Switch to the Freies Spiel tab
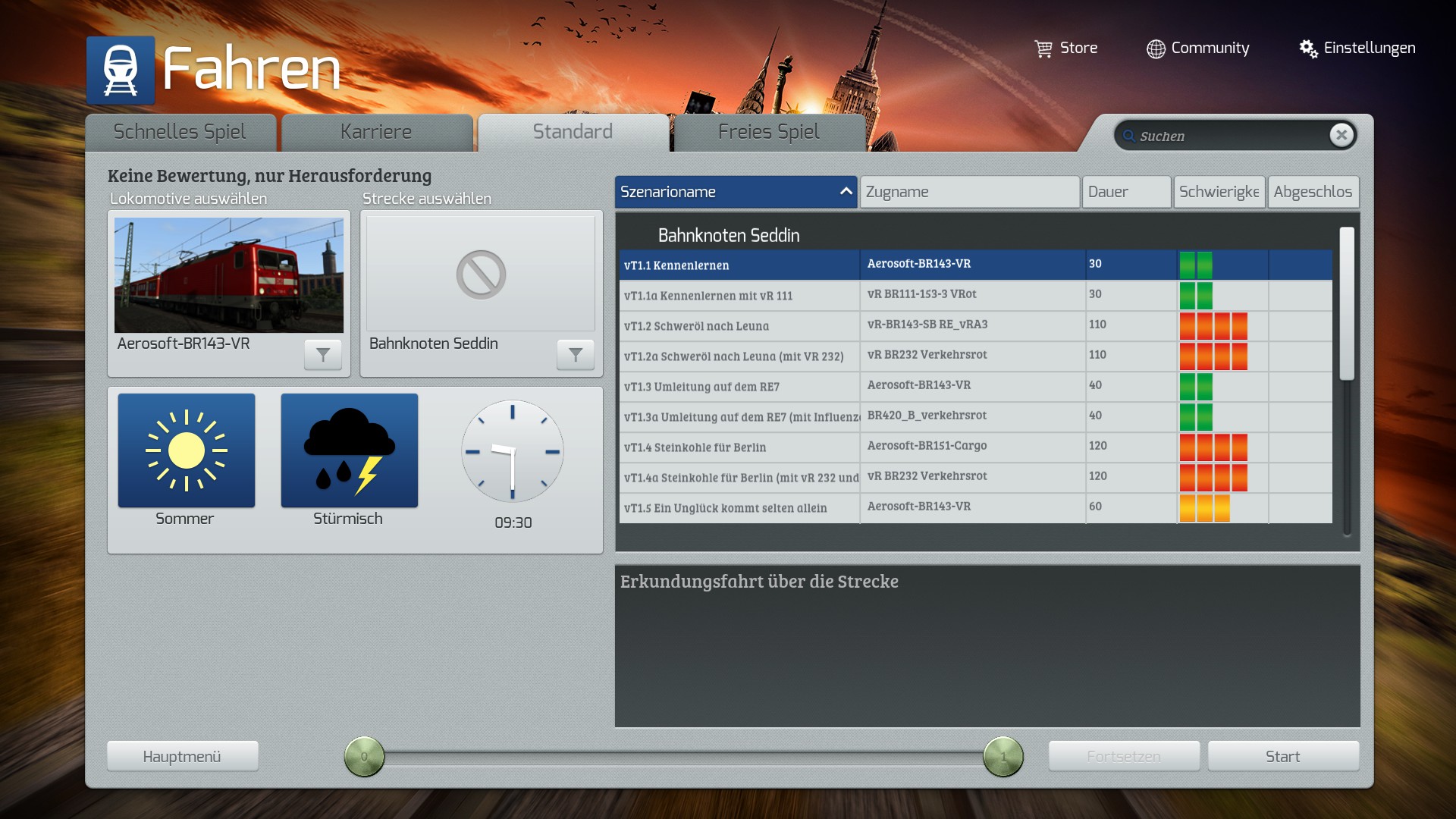Screen dimensions: 1456x819 (768, 132)
